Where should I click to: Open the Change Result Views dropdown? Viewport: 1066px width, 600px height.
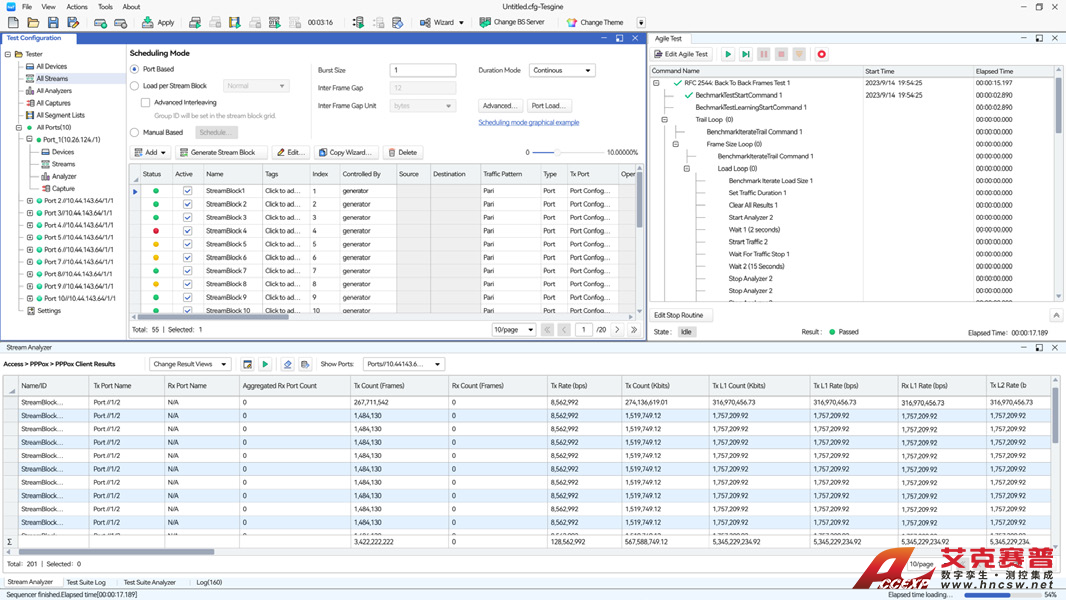[190, 364]
